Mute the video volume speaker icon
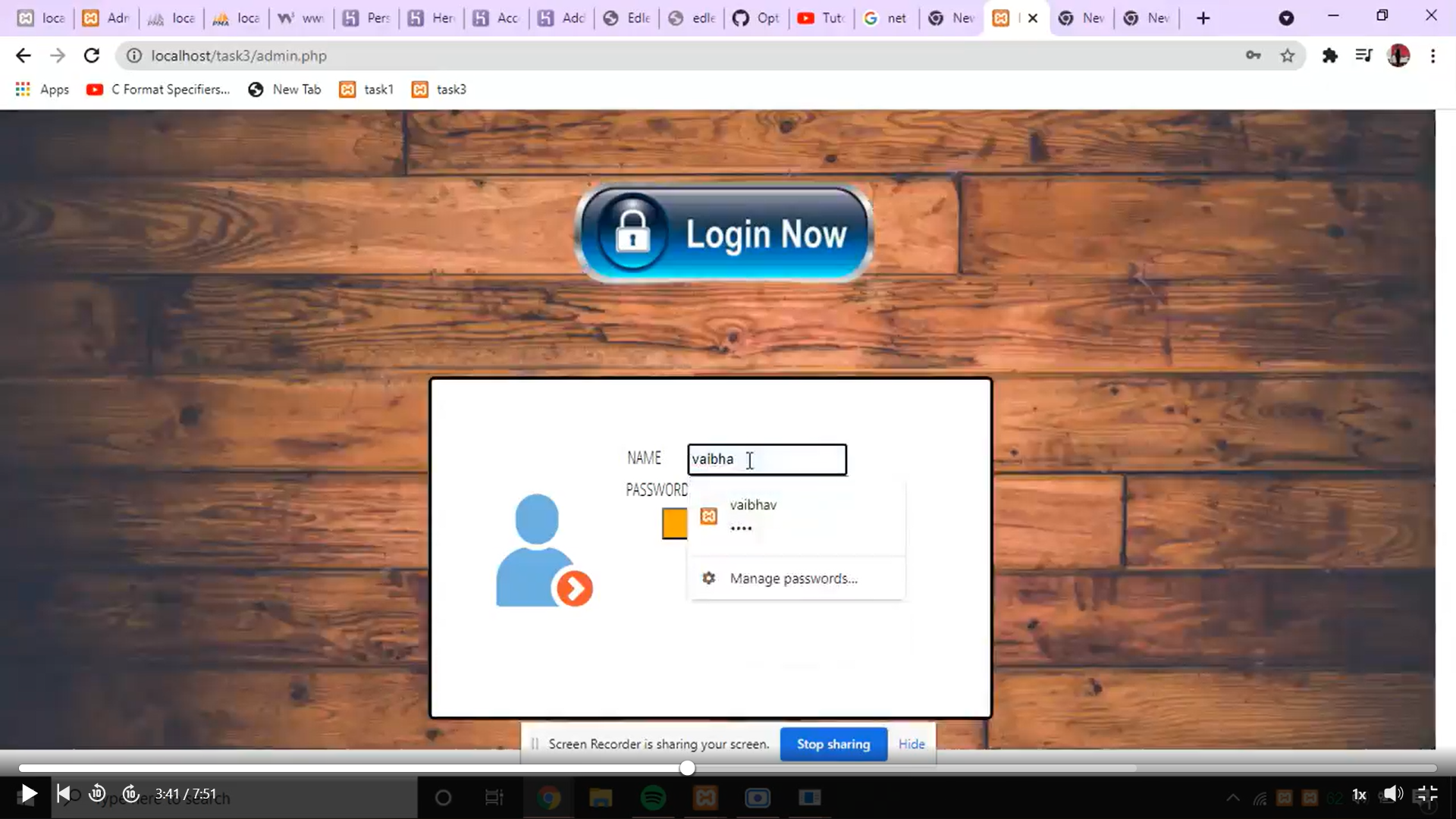Viewport: 1456px width, 819px height. coord(1393,794)
